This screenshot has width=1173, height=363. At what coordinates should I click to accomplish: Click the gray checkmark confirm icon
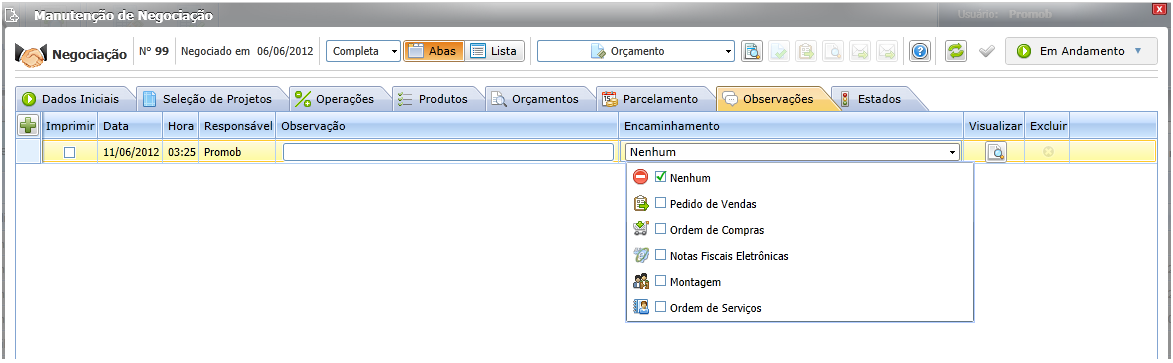(987, 52)
